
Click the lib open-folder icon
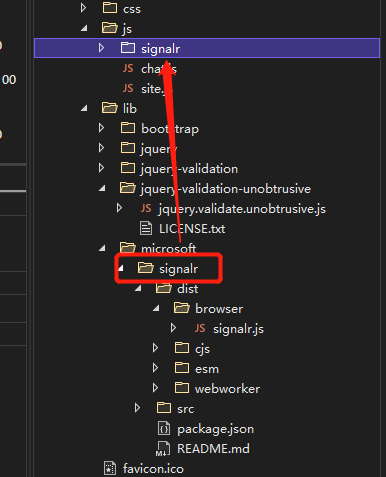coord(110,108)
